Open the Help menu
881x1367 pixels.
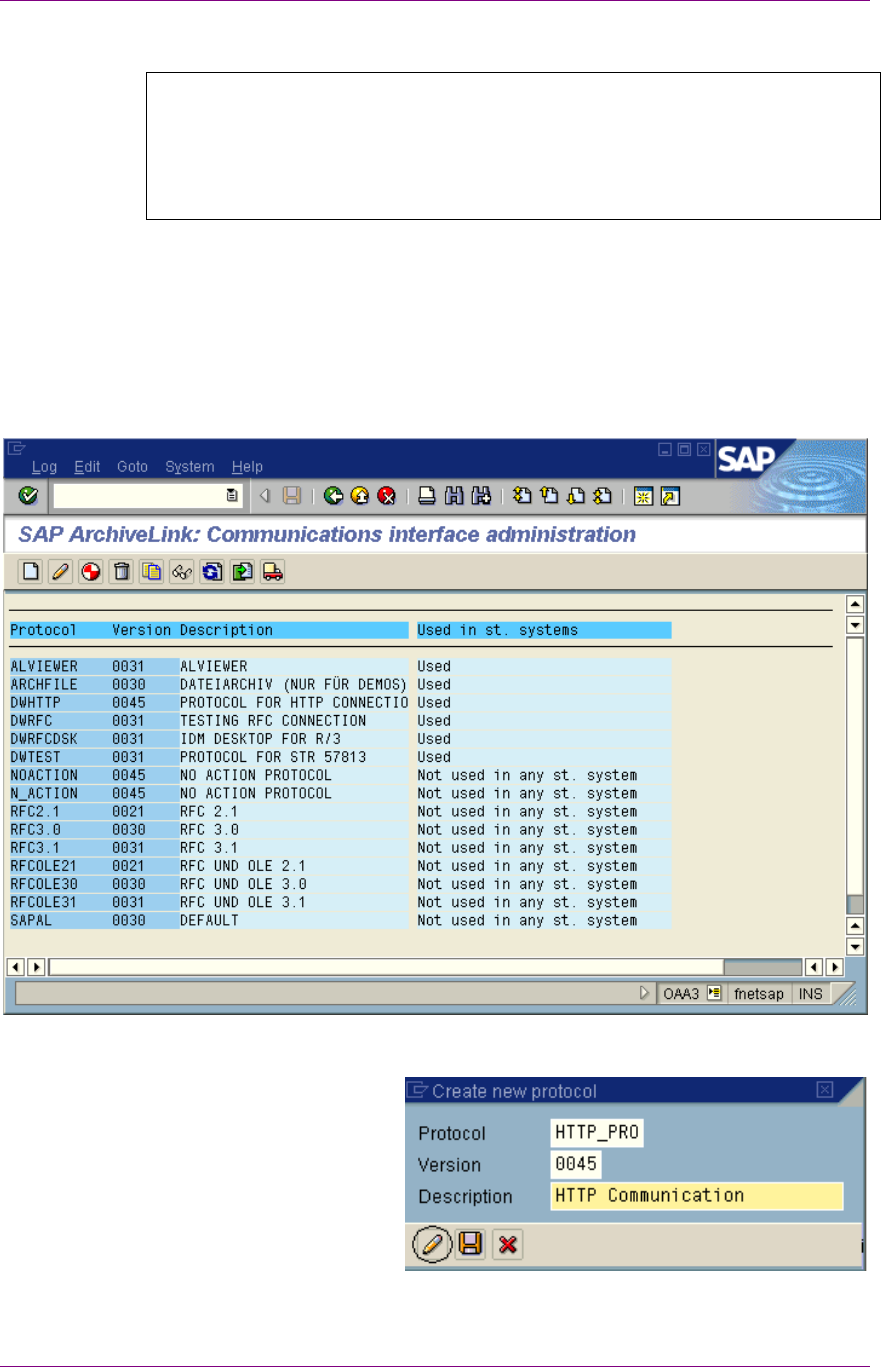(x=247, y=466)
